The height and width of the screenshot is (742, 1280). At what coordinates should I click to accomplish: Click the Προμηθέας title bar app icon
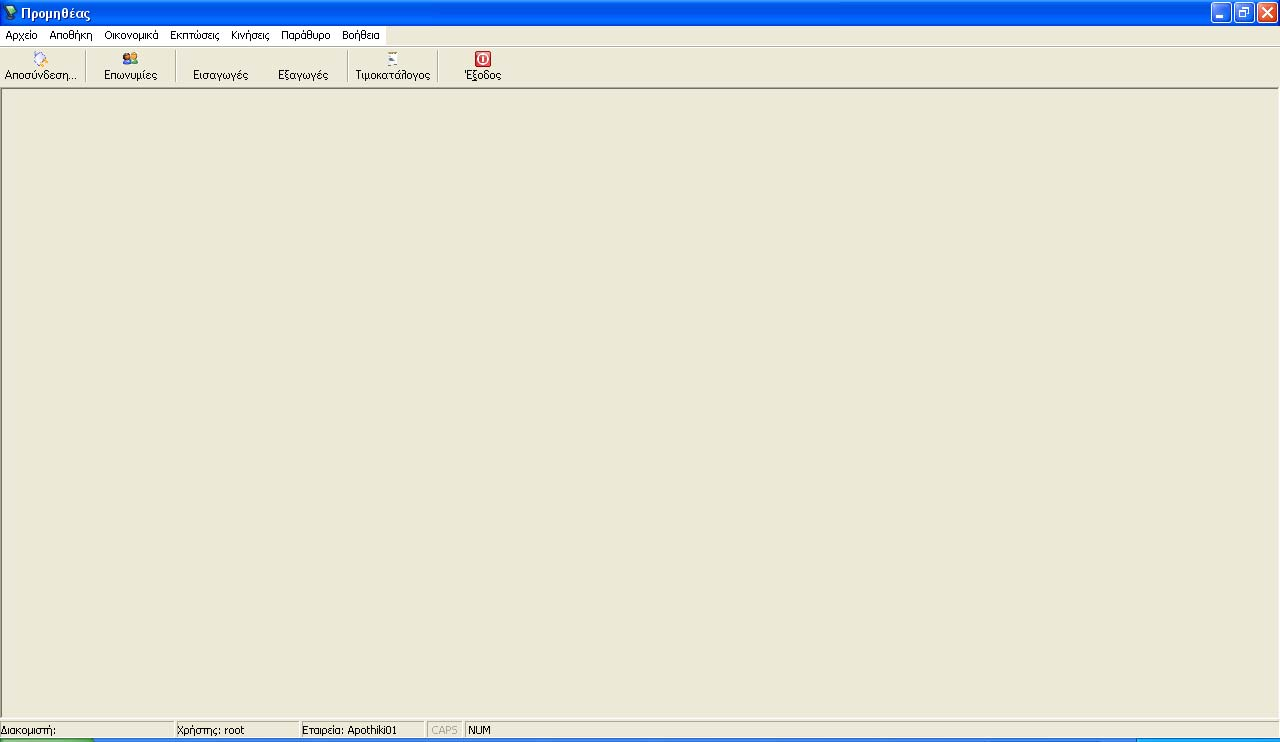click(11, 13)
